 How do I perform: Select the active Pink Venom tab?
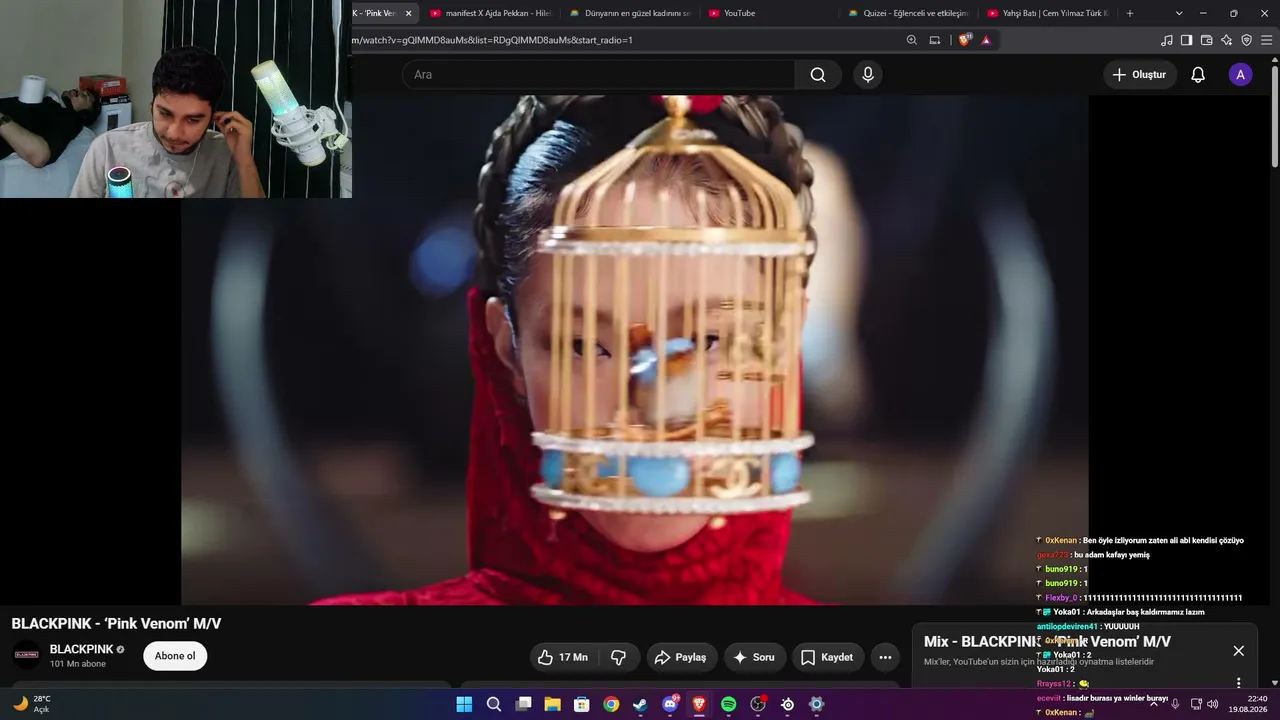tap(375, 13)
